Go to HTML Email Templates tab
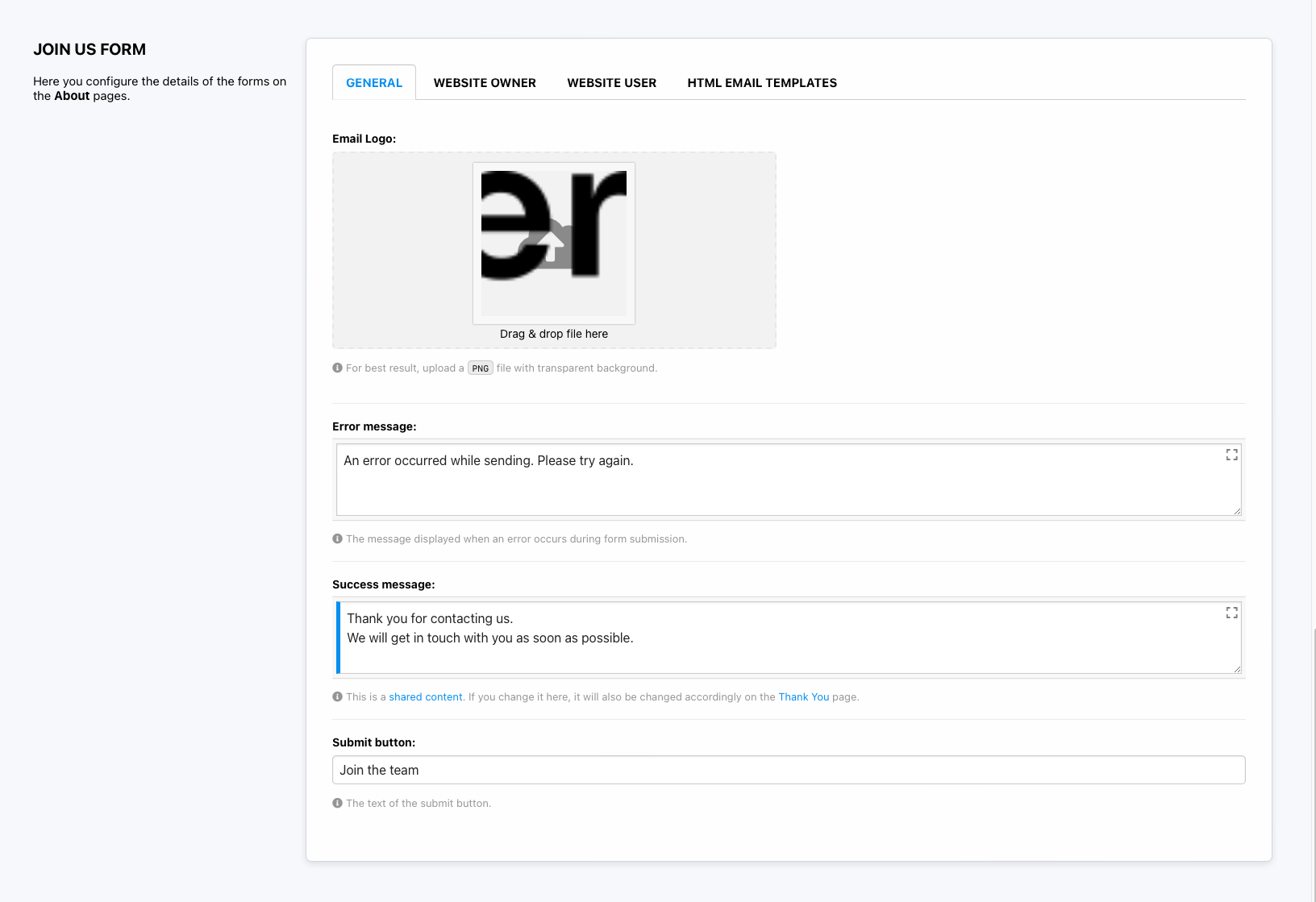This screenshot has width=1316, height=902. coord(761,83)
